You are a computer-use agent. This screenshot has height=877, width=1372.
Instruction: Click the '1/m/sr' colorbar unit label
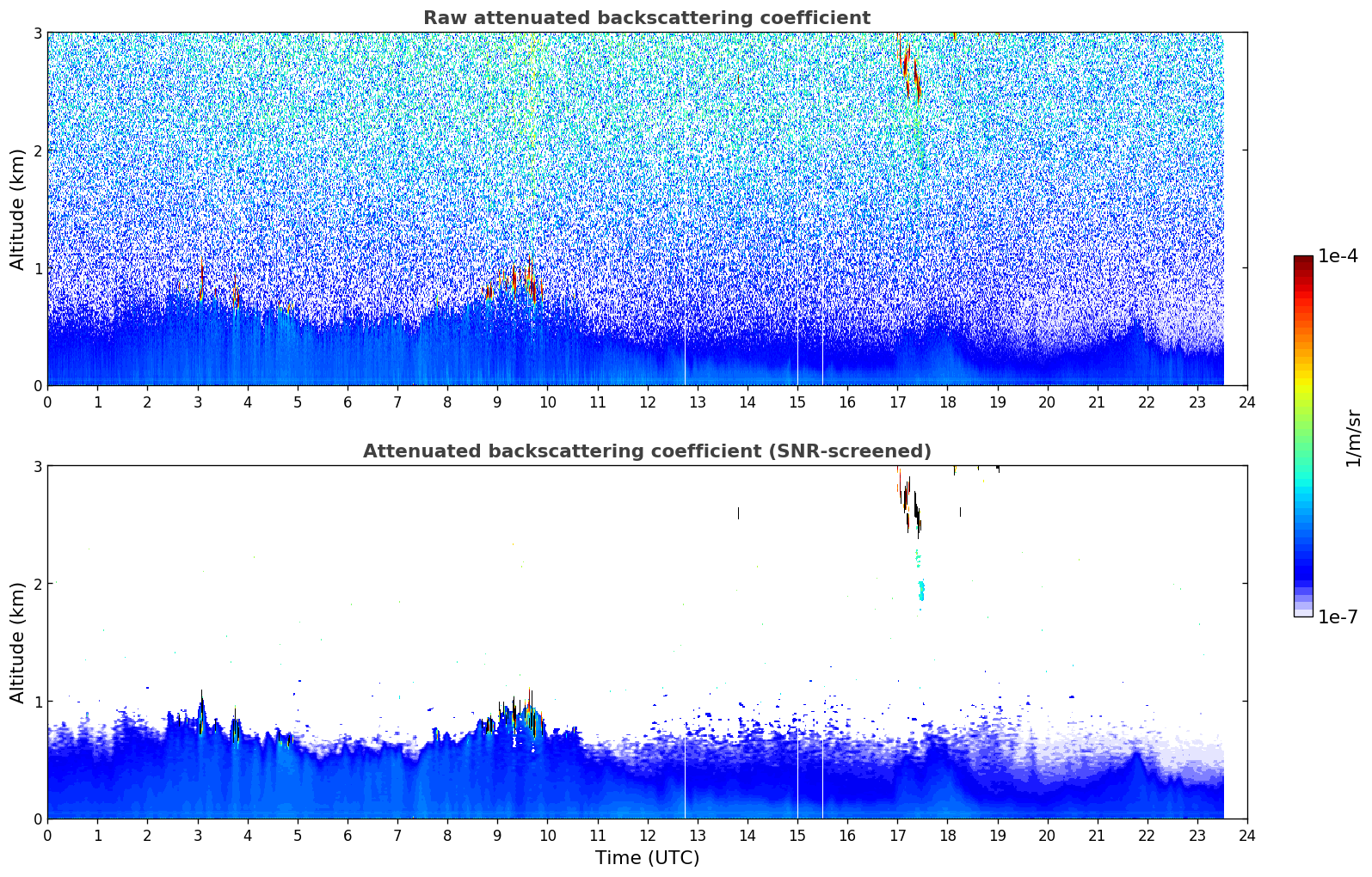(1354, 438)
